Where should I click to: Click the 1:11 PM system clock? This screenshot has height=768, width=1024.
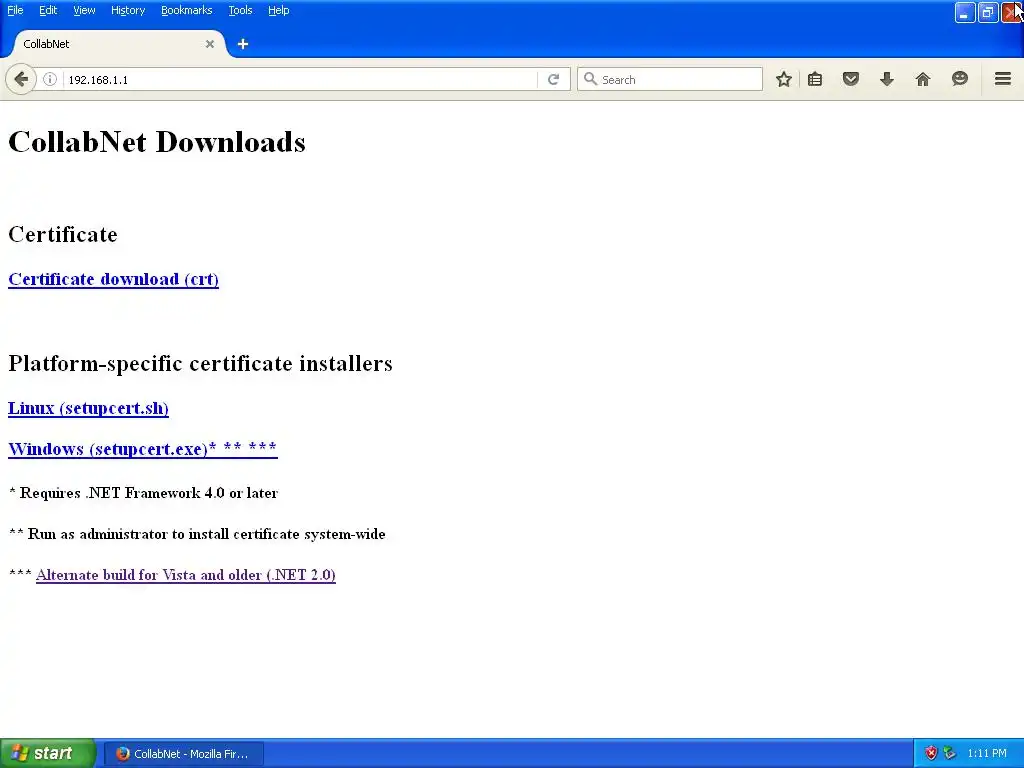click(x=987, y=753)
